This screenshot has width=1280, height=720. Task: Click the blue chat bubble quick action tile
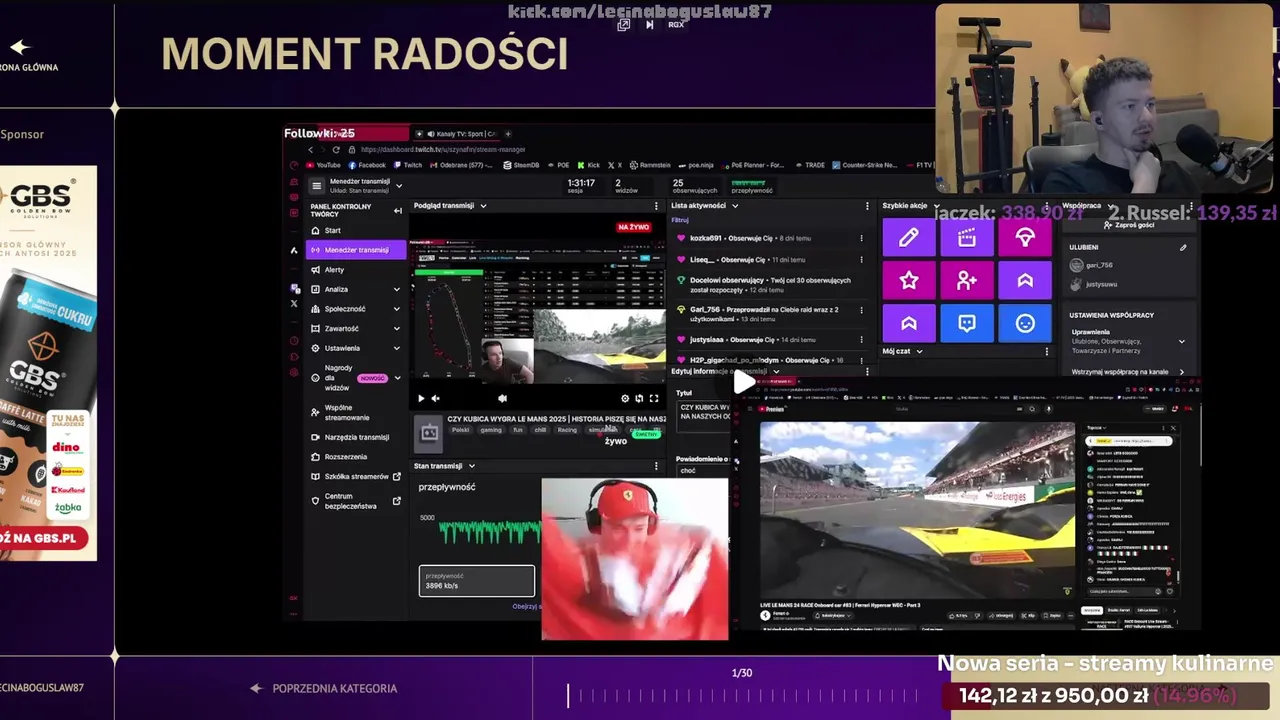(x=966, y=323)
